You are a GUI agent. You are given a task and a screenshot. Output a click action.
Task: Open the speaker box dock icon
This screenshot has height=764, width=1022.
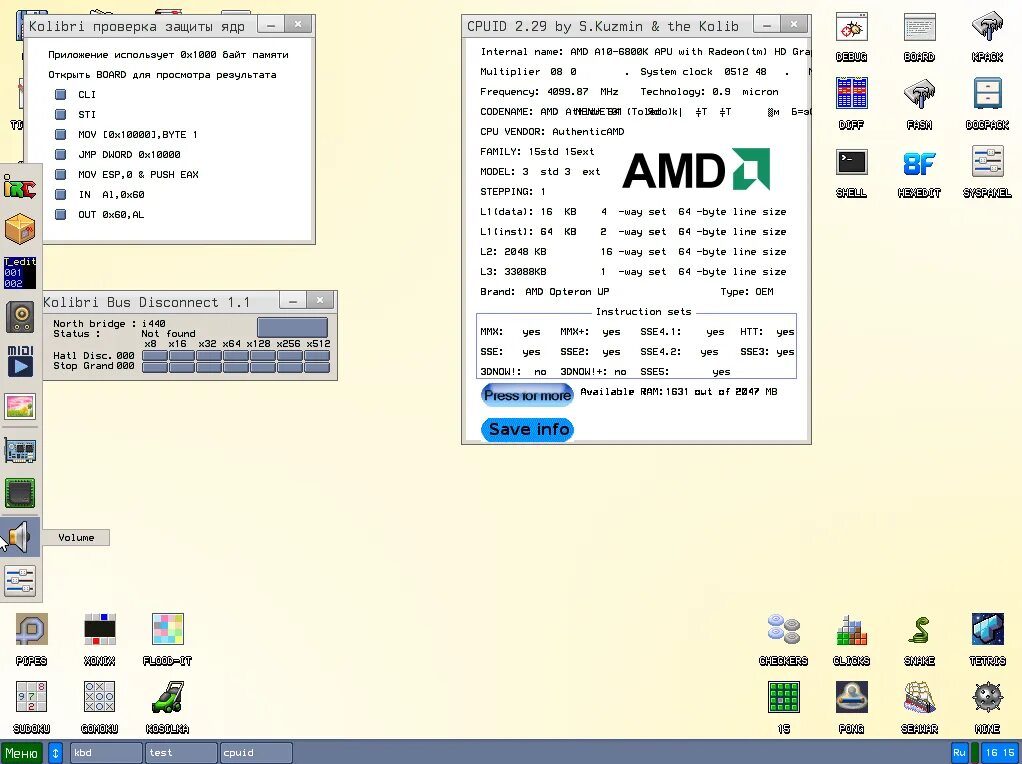(x=20, y=317)
